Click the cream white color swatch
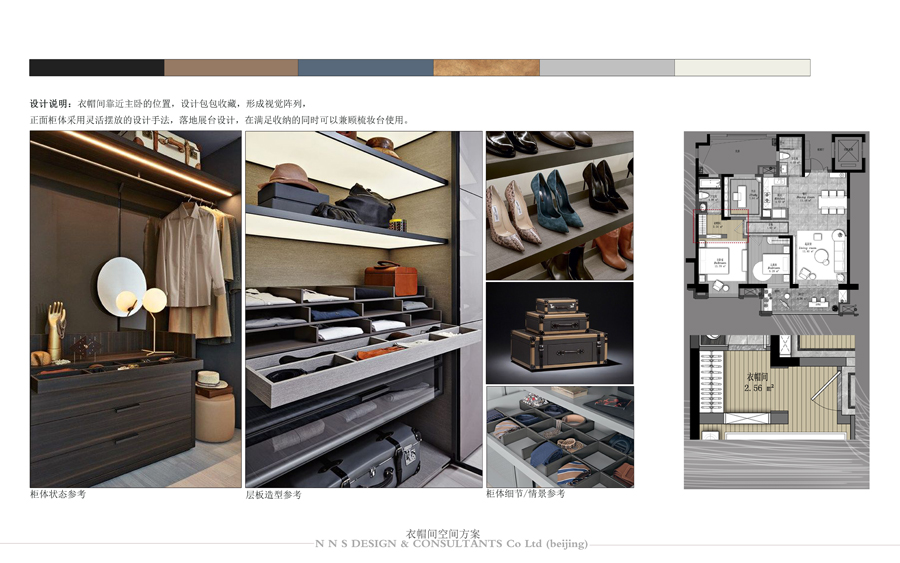Image resolution: width=900 pixels, height=563 pixels. click(742, 67)
